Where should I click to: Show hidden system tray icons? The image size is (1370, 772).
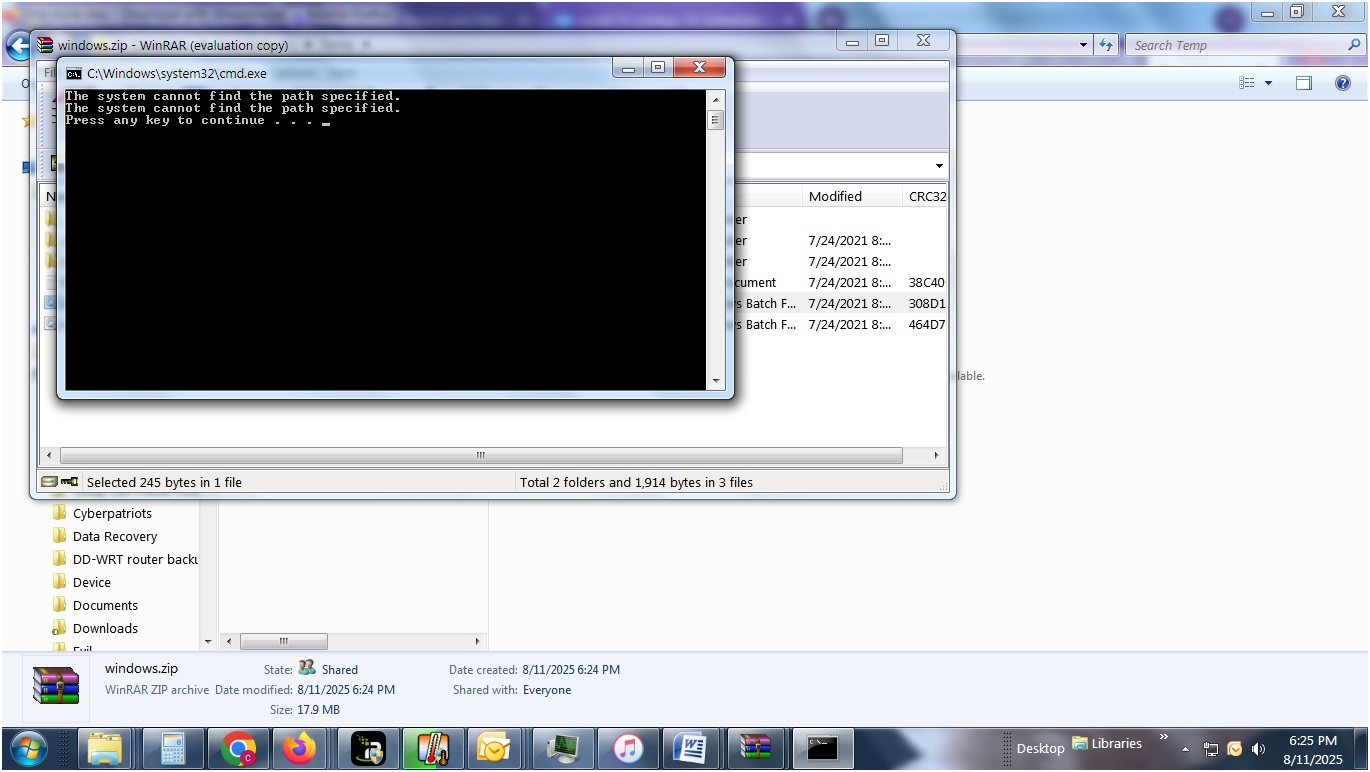1186,749
